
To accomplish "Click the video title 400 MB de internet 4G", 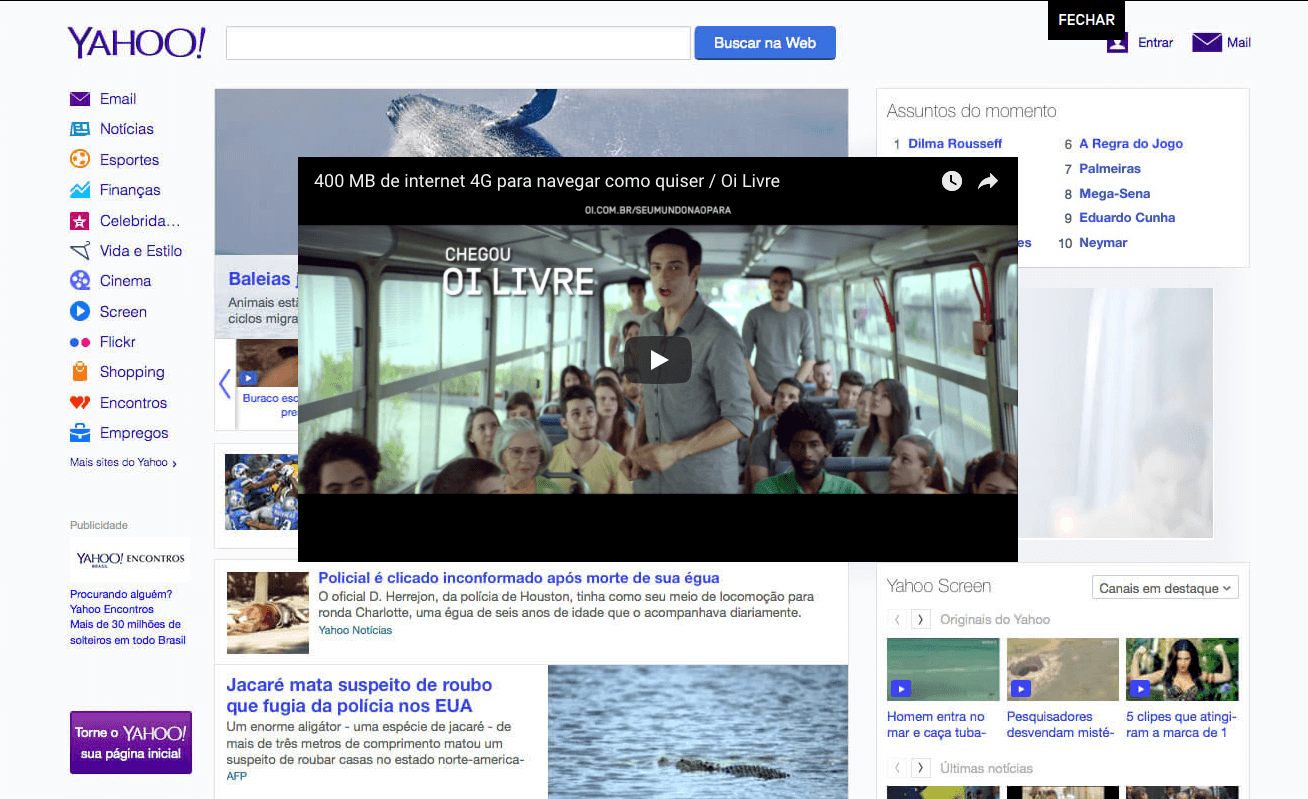I will click(x=547, y=181).
